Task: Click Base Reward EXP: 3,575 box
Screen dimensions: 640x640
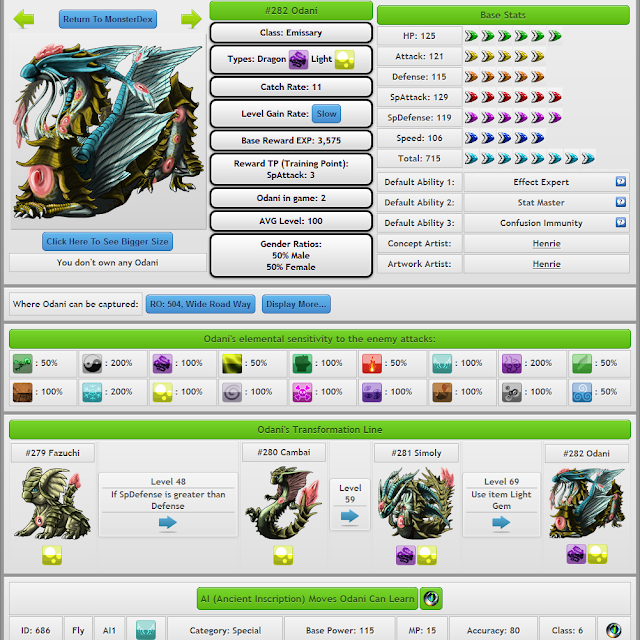Action: tap(291, 140)
